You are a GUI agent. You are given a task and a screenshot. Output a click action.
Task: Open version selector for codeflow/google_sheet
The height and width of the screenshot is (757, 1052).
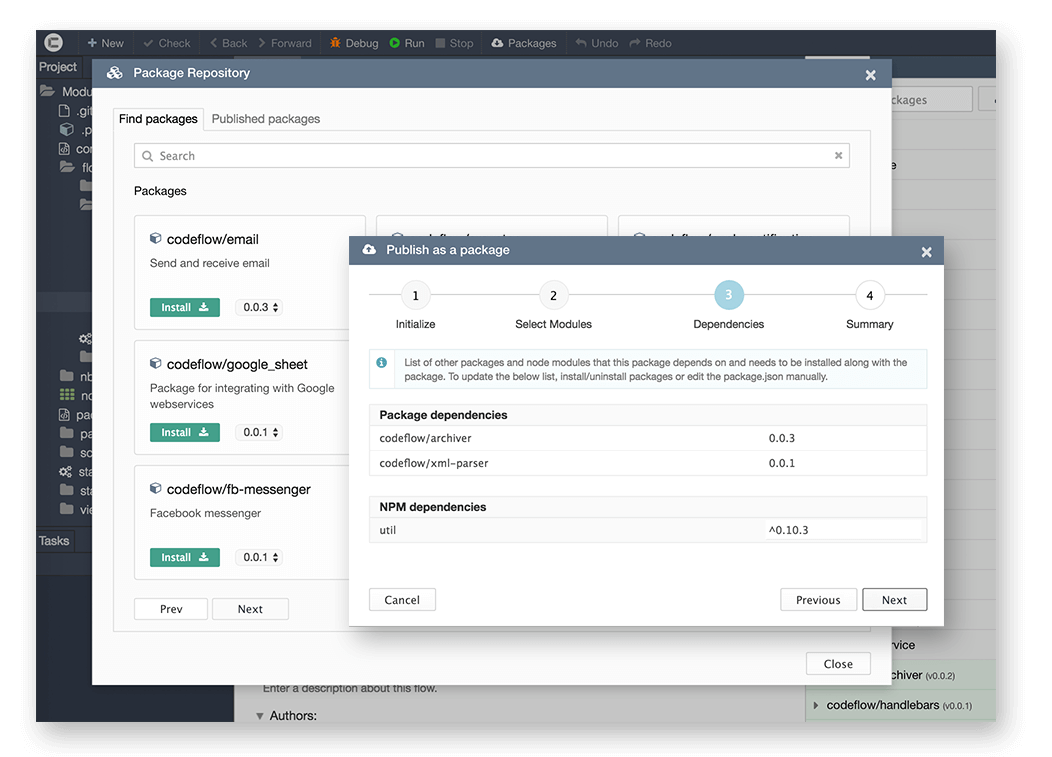260,432
